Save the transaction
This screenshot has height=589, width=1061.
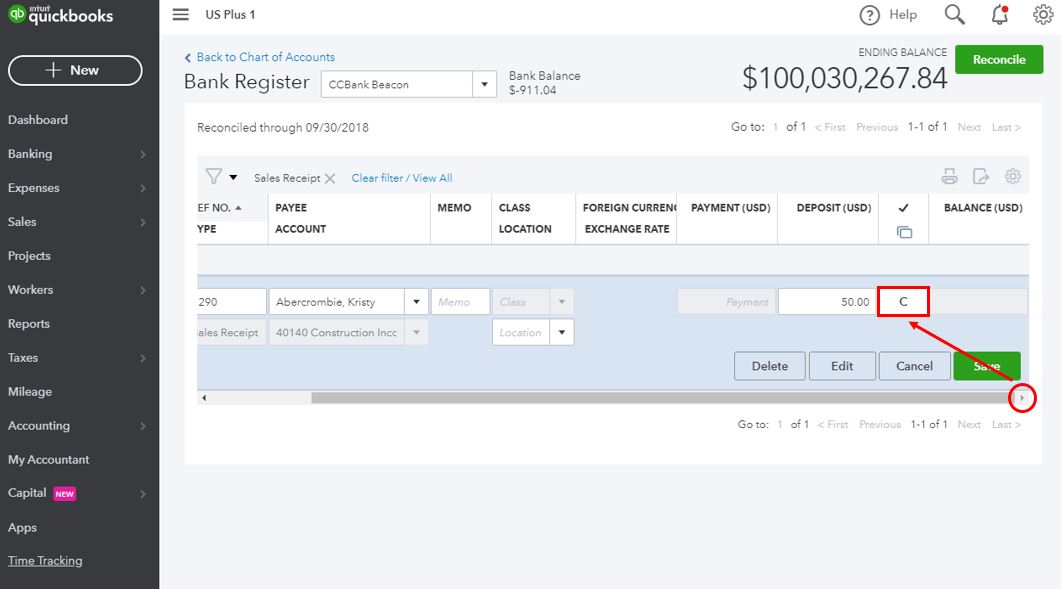[x=987, y=366]
